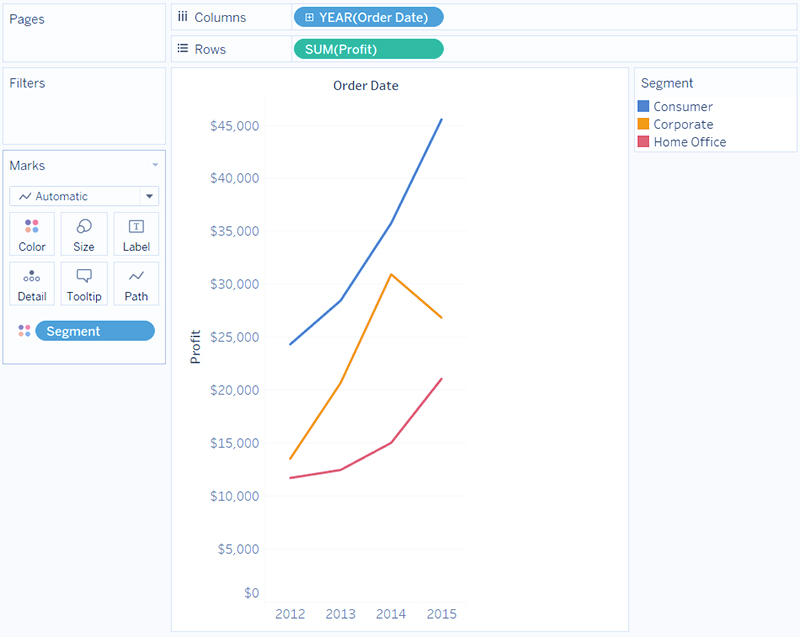Image resolution: width=800 pixels, height=637 pixels.
Task: Select Home Office in Segment legend
Action: pos(690,142)
